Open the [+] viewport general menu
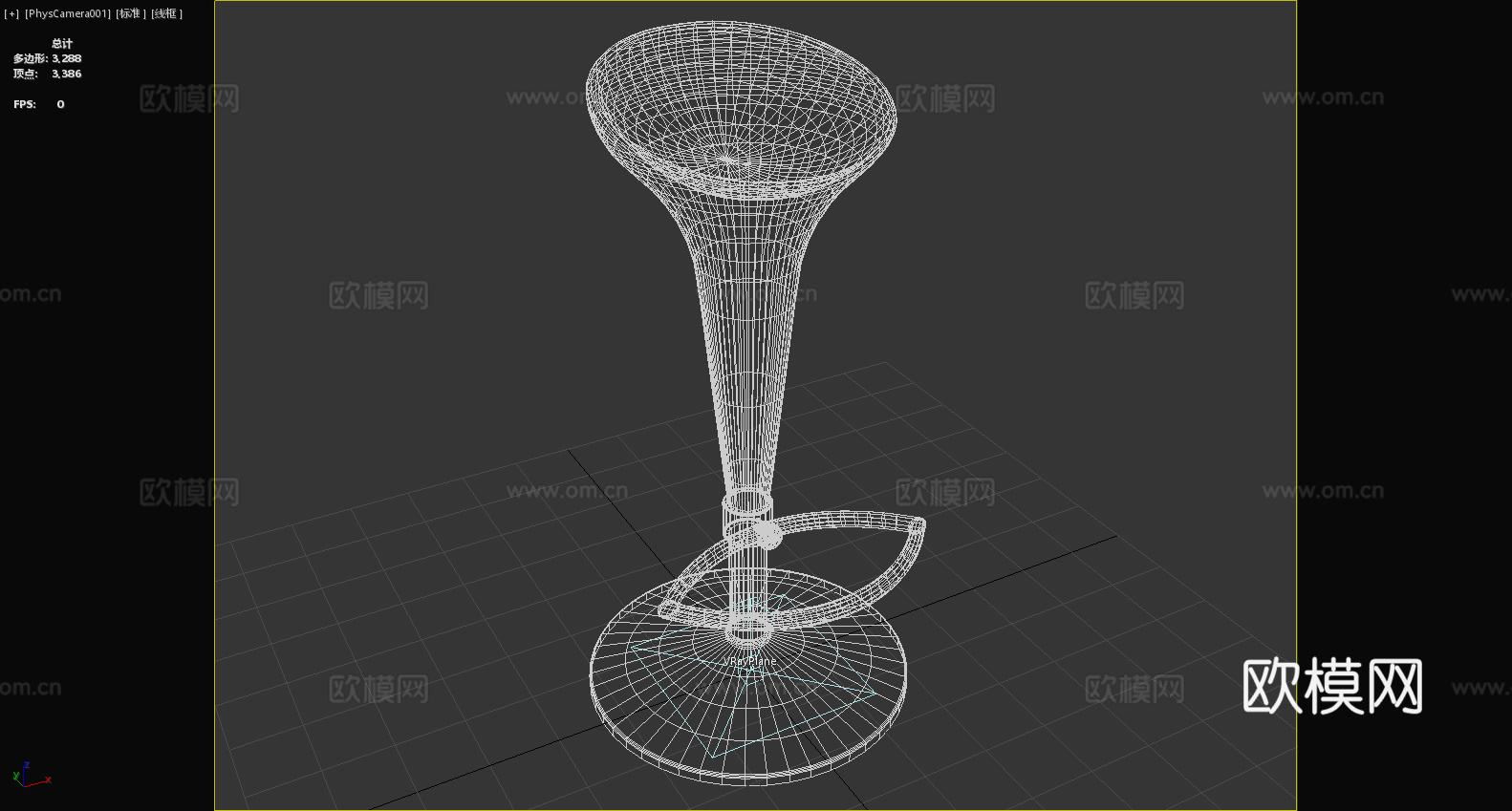Screen dimensions: 1512x811 11,14
